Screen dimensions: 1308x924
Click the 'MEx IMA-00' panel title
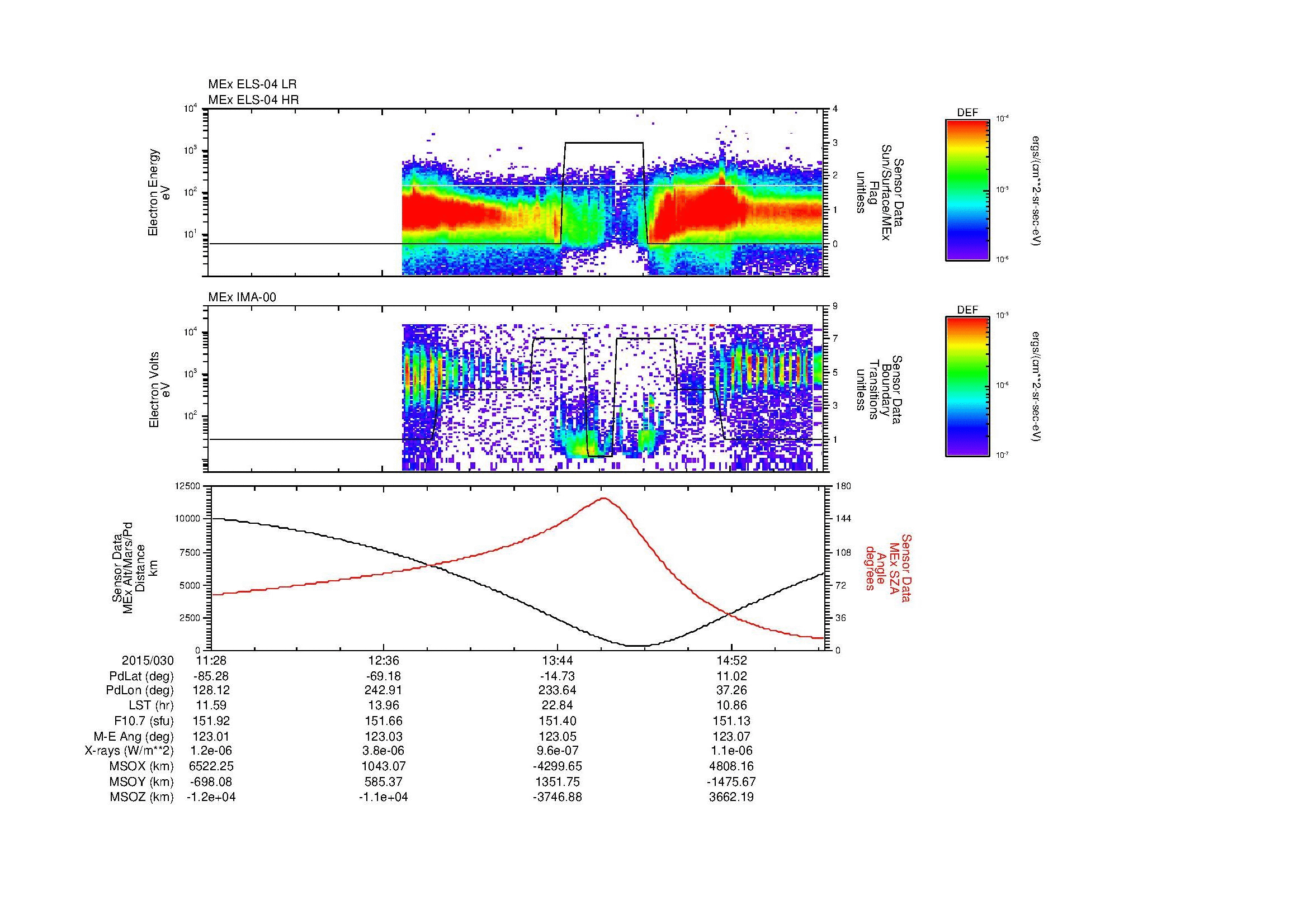point(242,297)
